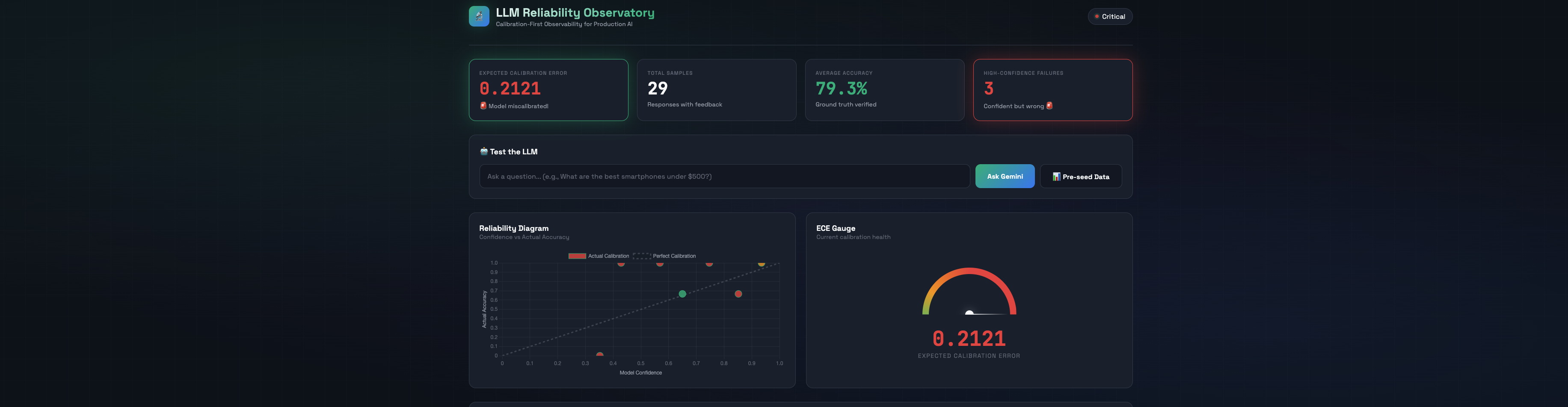
Task: Click "EXPECTED CALIBRATION ERROR" caption below the gauge
Action: [x=969, y=356]
